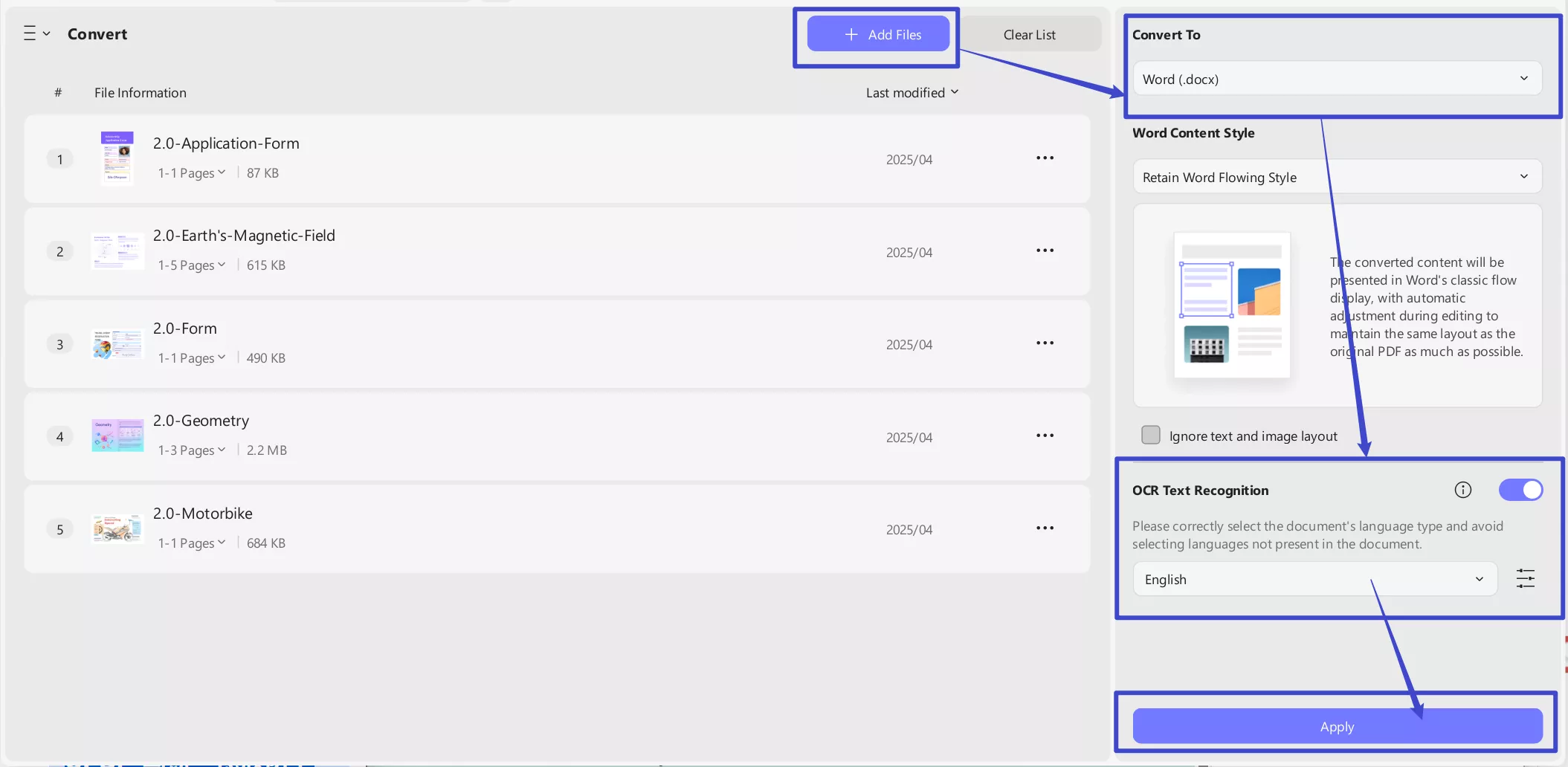Enable the Ignore text and image layout checkbox
The width and height of the screenshot is (1568, 767).
click(x=1151, y=435)
